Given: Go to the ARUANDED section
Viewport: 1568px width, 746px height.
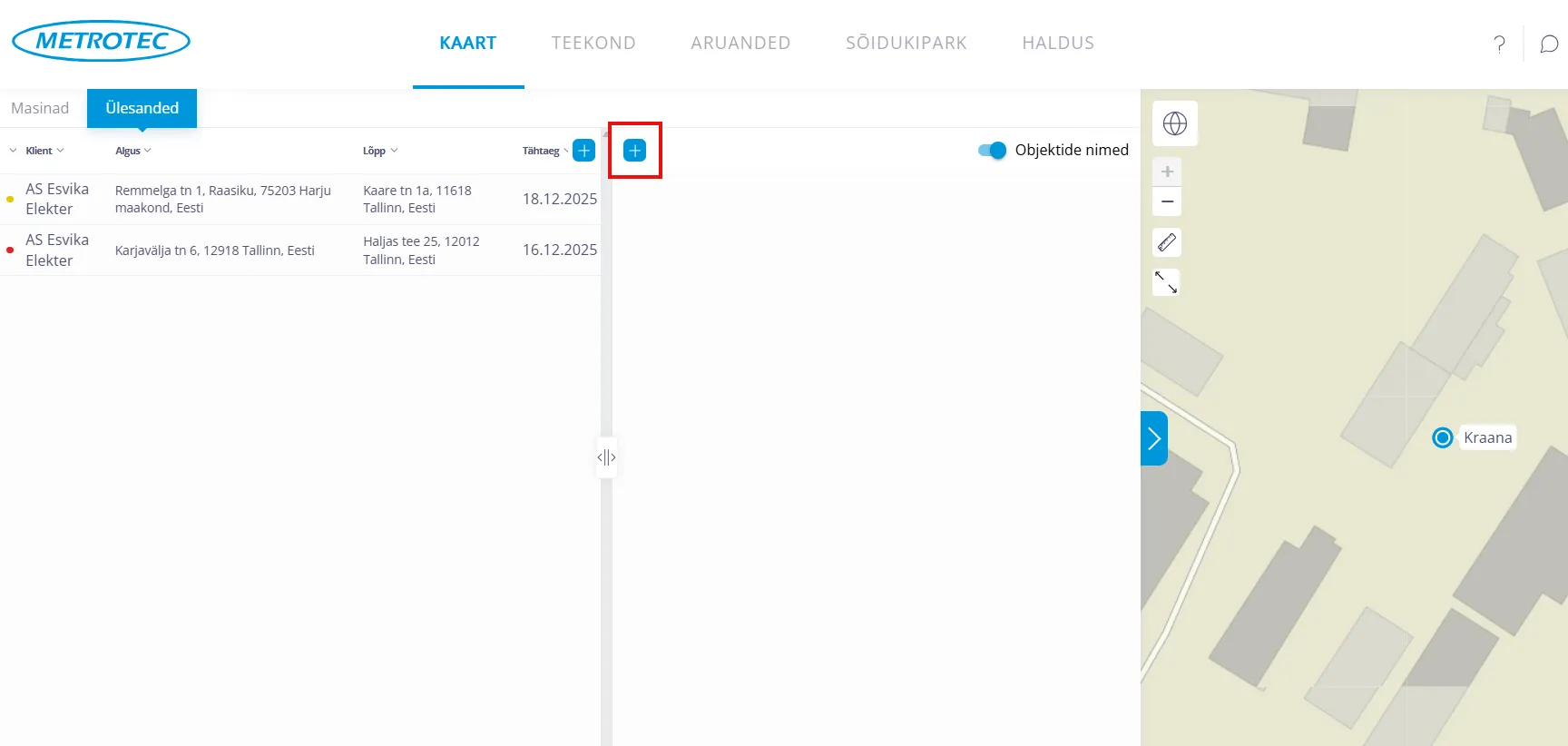Looking at the screenshot, I should click(x=740, y=43).
